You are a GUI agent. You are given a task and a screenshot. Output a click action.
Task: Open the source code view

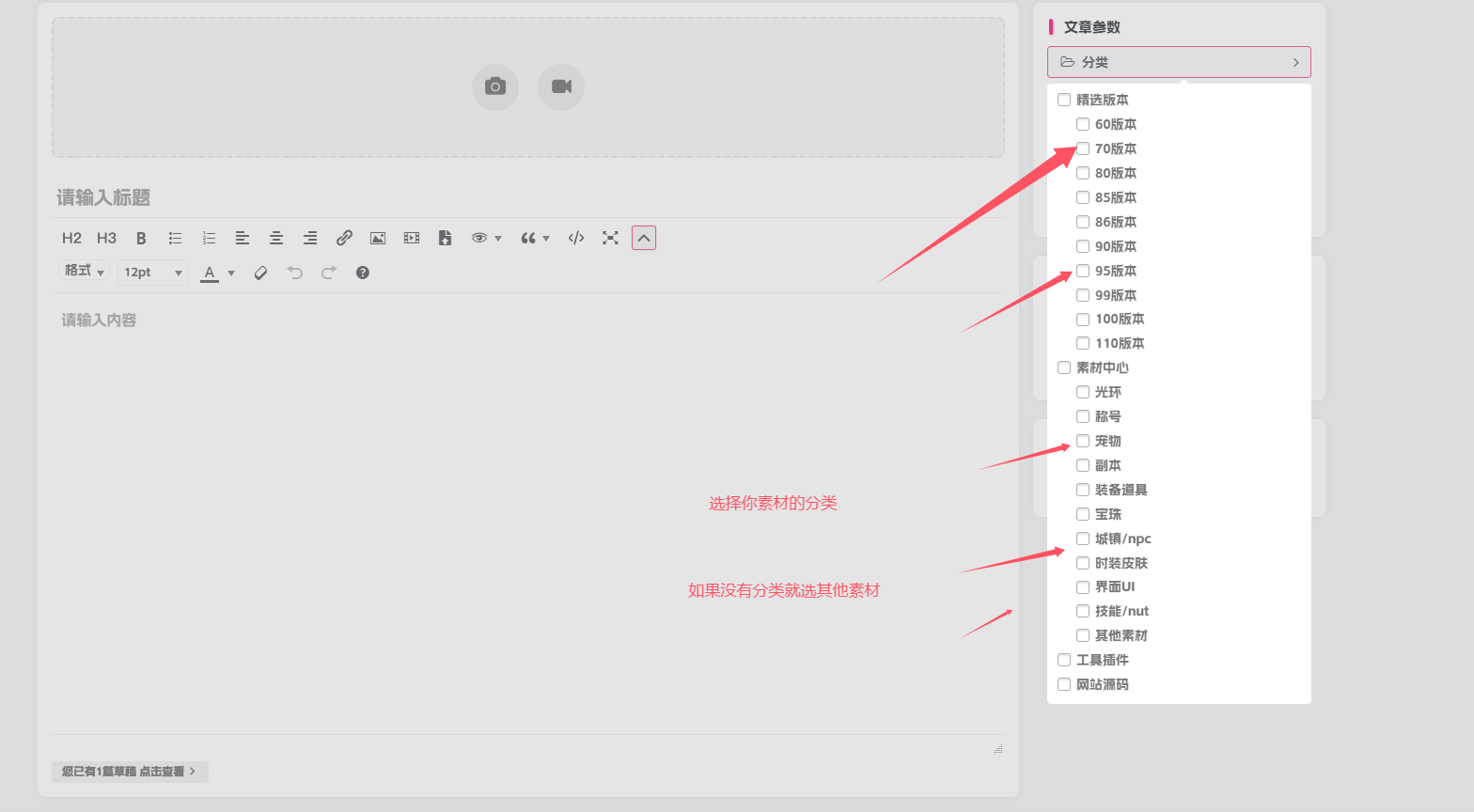tap(576, 238)
